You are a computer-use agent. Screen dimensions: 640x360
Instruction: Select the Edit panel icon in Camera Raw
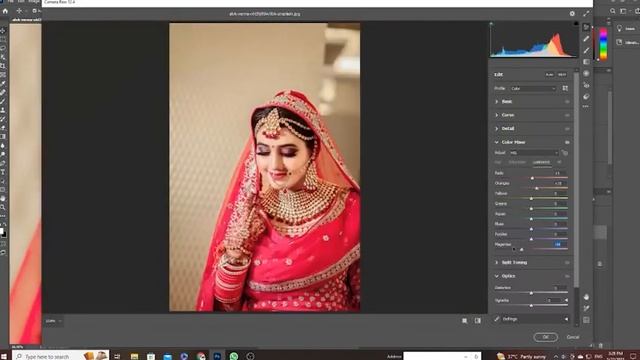587,27
